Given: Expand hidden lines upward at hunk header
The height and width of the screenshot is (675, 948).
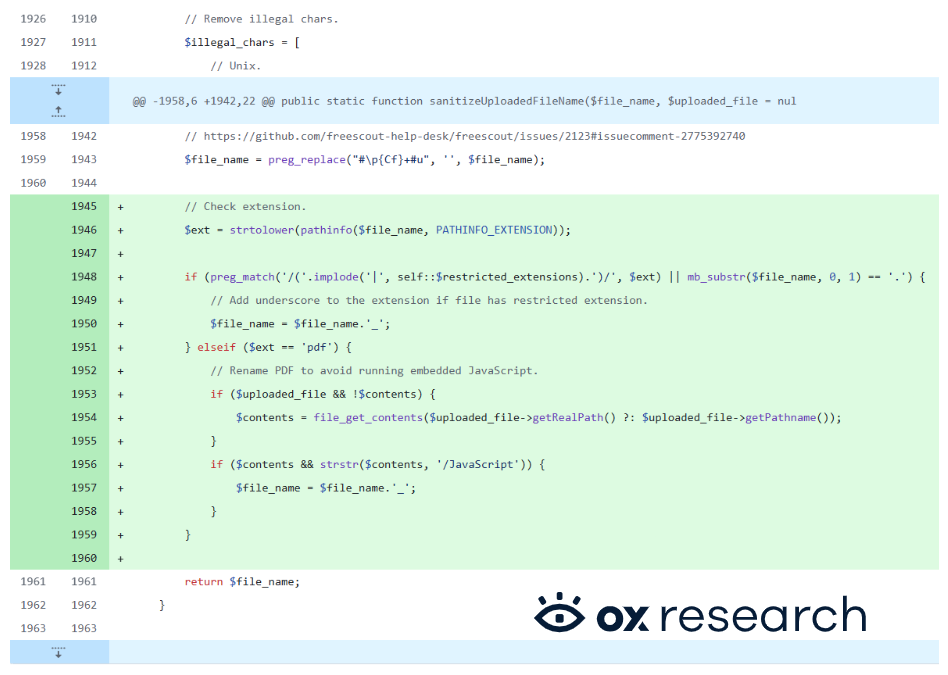Looking at the screenshot, I should 59,110.
